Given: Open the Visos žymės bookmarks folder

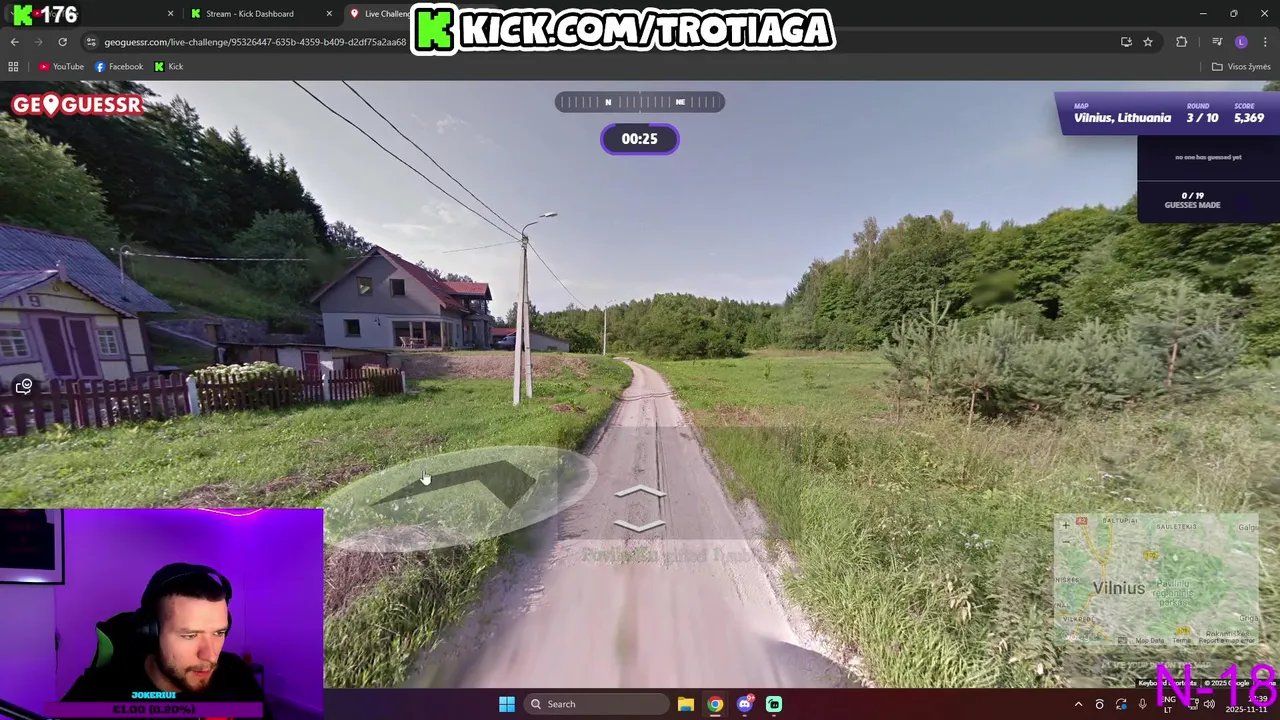Looking at the screenshot, I should pos(1241,67).
